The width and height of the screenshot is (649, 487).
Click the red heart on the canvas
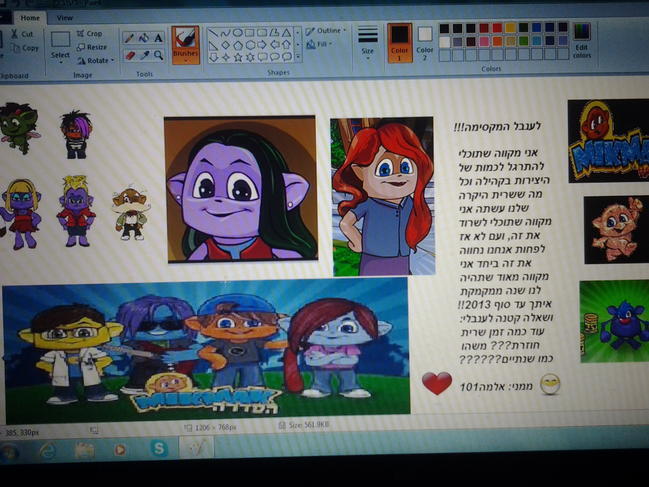pos(437,383)
